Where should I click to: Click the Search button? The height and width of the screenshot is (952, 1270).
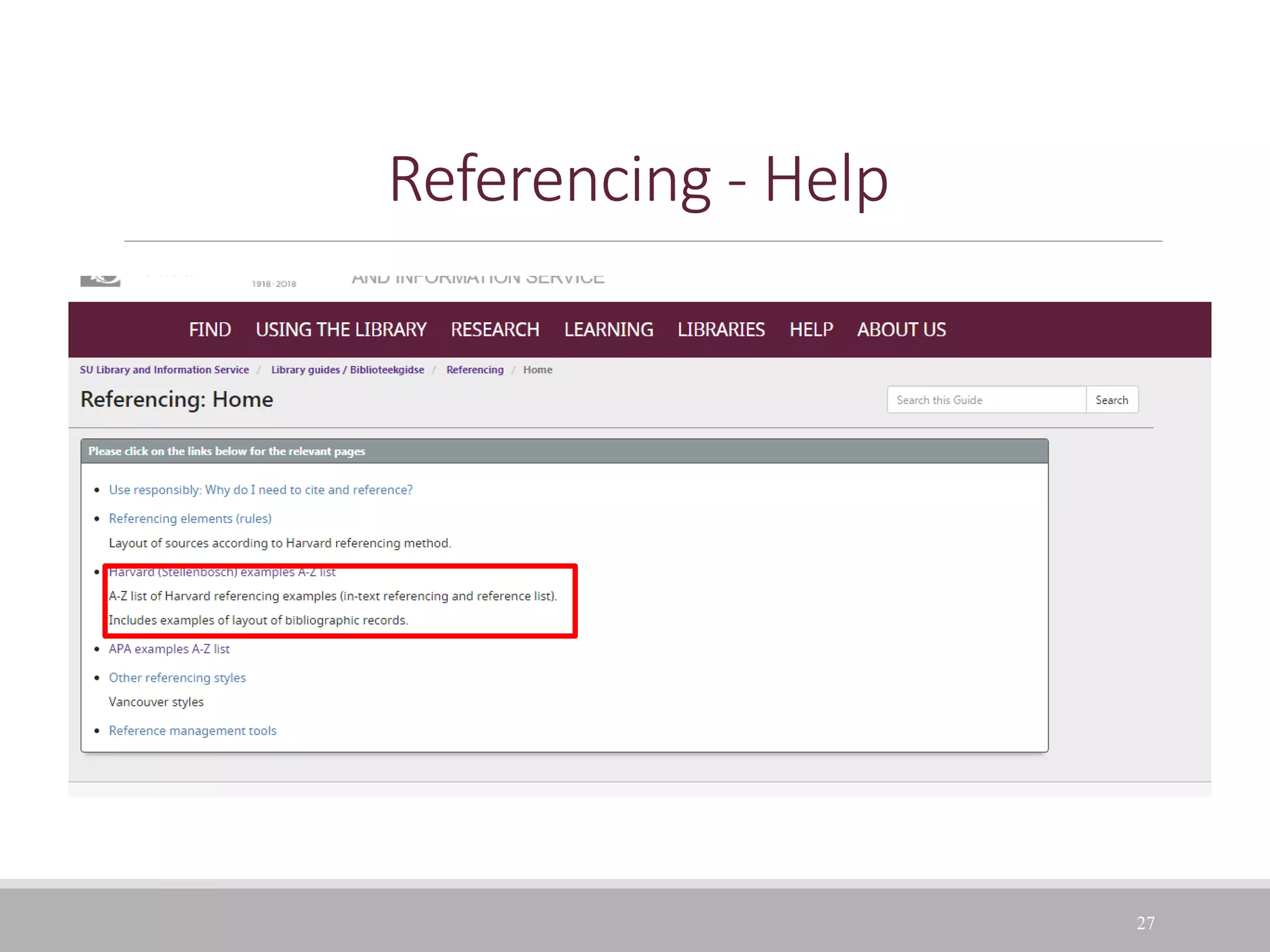[x=1112, y=400]
